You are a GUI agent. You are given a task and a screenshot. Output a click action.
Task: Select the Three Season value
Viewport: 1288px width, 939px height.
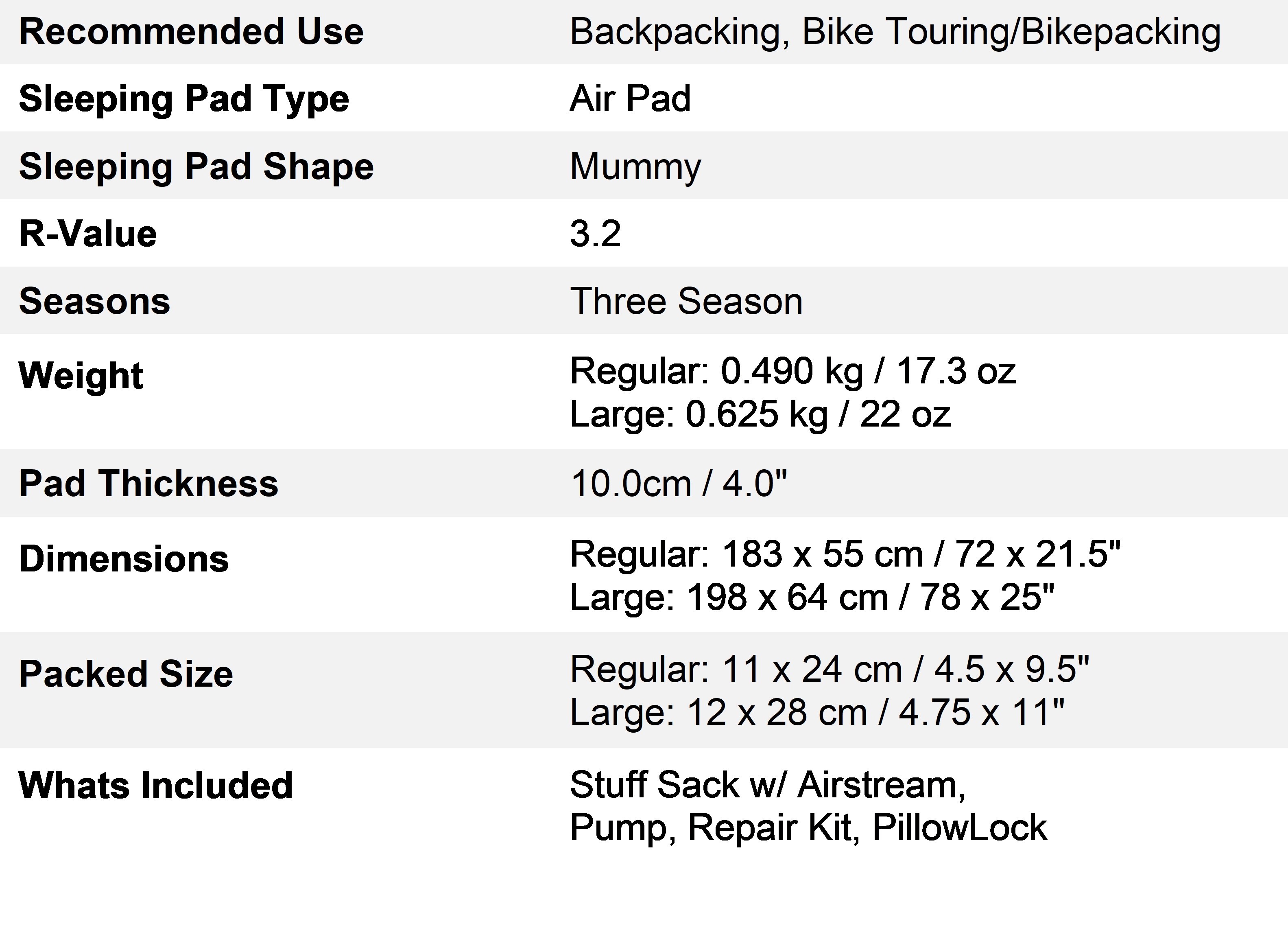point(686,301)
